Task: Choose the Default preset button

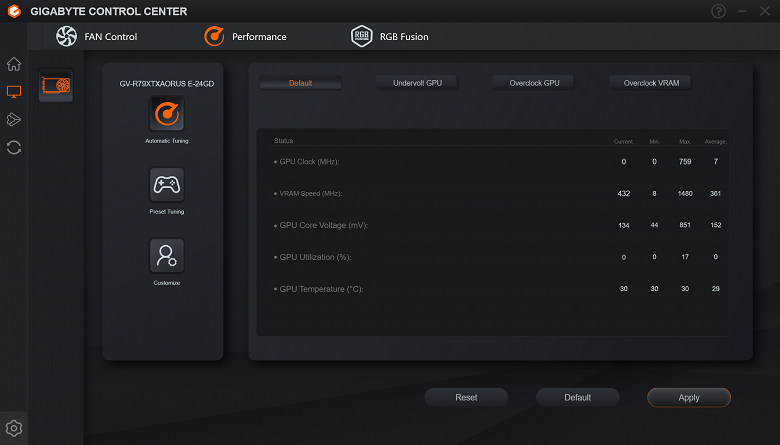Action: [300, 83]
